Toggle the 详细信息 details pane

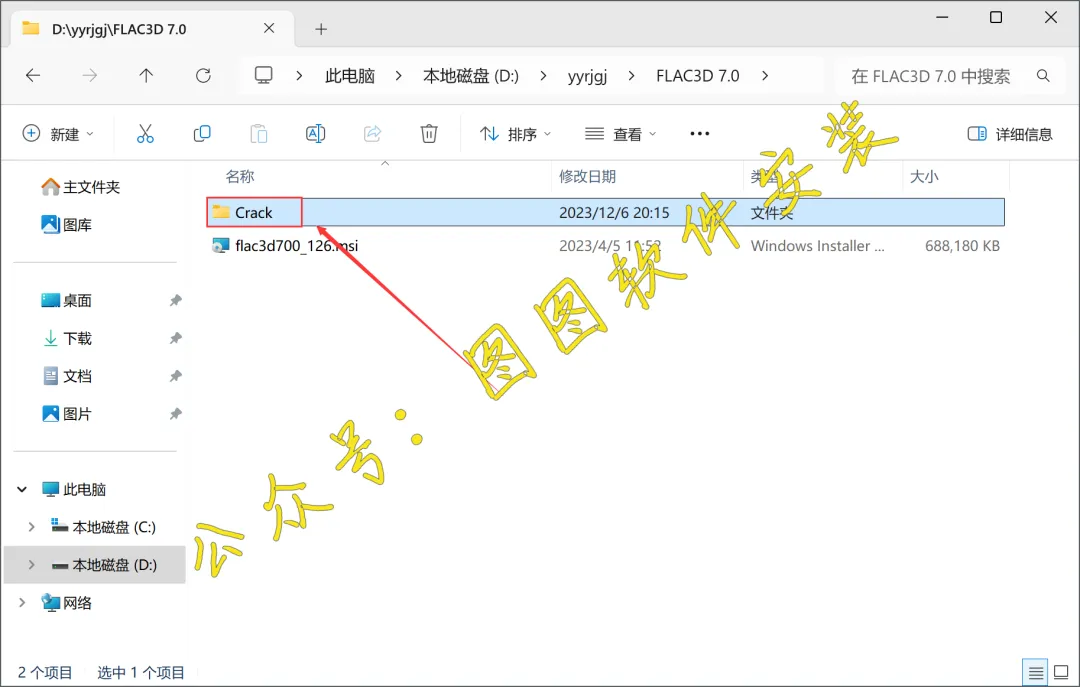[1010, 134]
